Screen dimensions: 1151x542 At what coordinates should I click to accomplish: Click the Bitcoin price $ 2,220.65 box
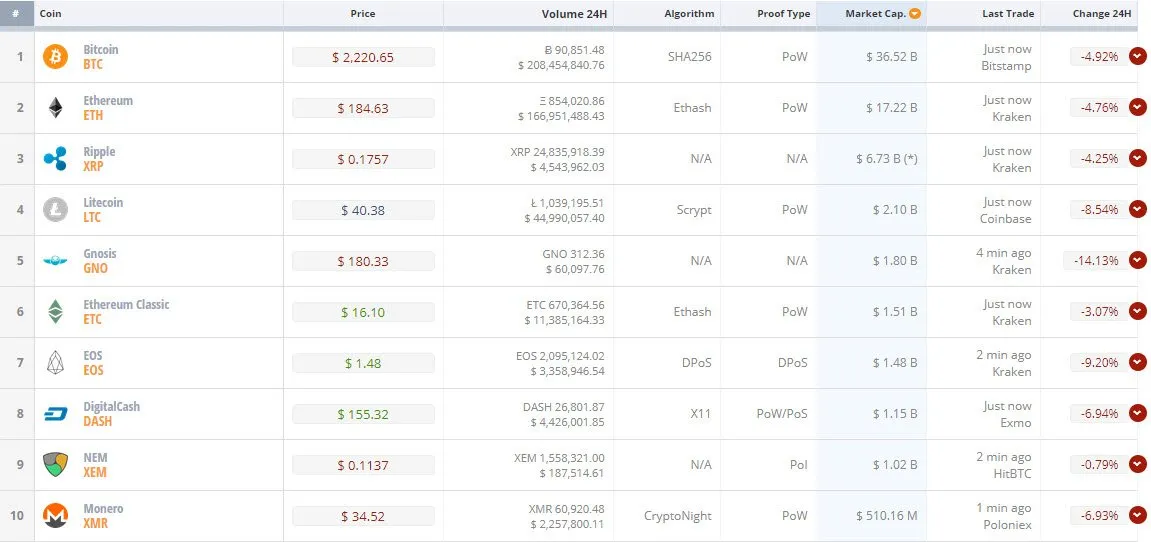tap(363, 57)
